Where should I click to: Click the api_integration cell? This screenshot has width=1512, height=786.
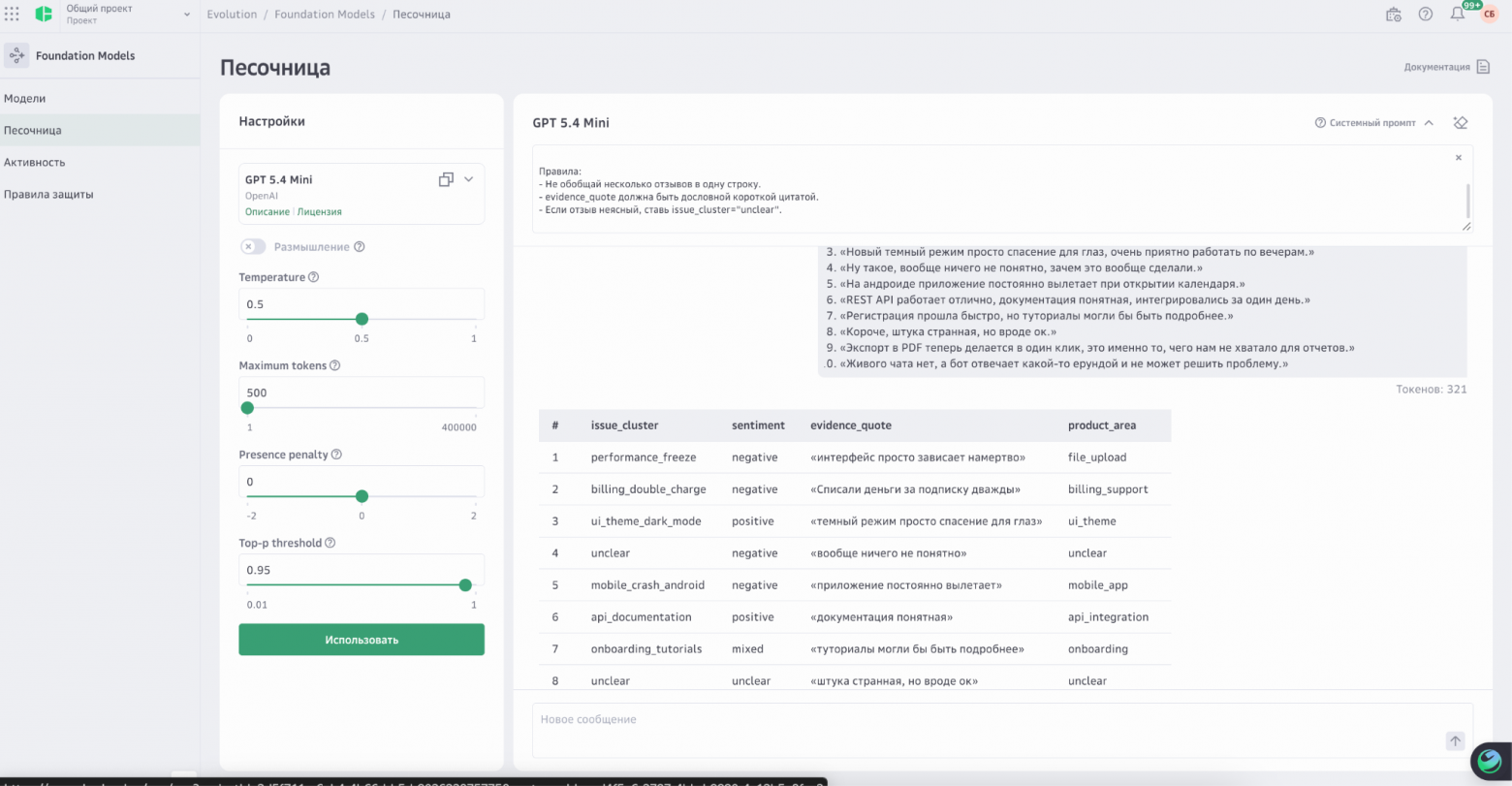(x=1108, y=617)
